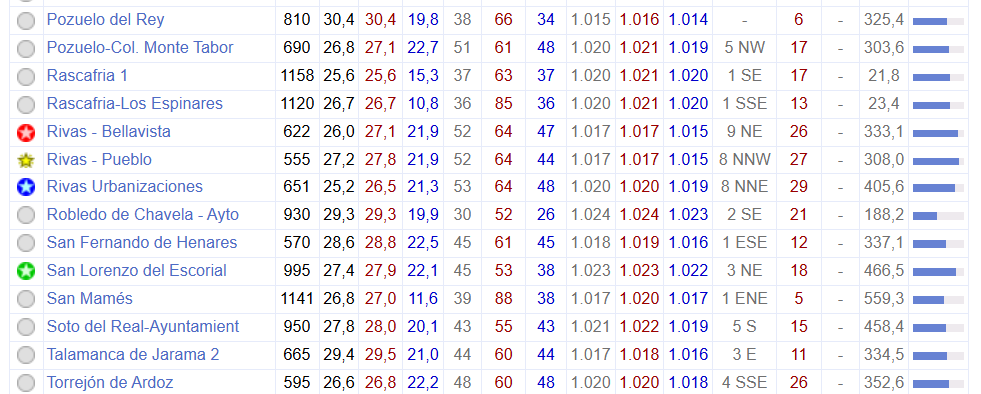Image resolution: width=981 pixels, height=394 pixels.
Task: Click the red 88 humidity value for San Mamés
Action: click(504, 298)
